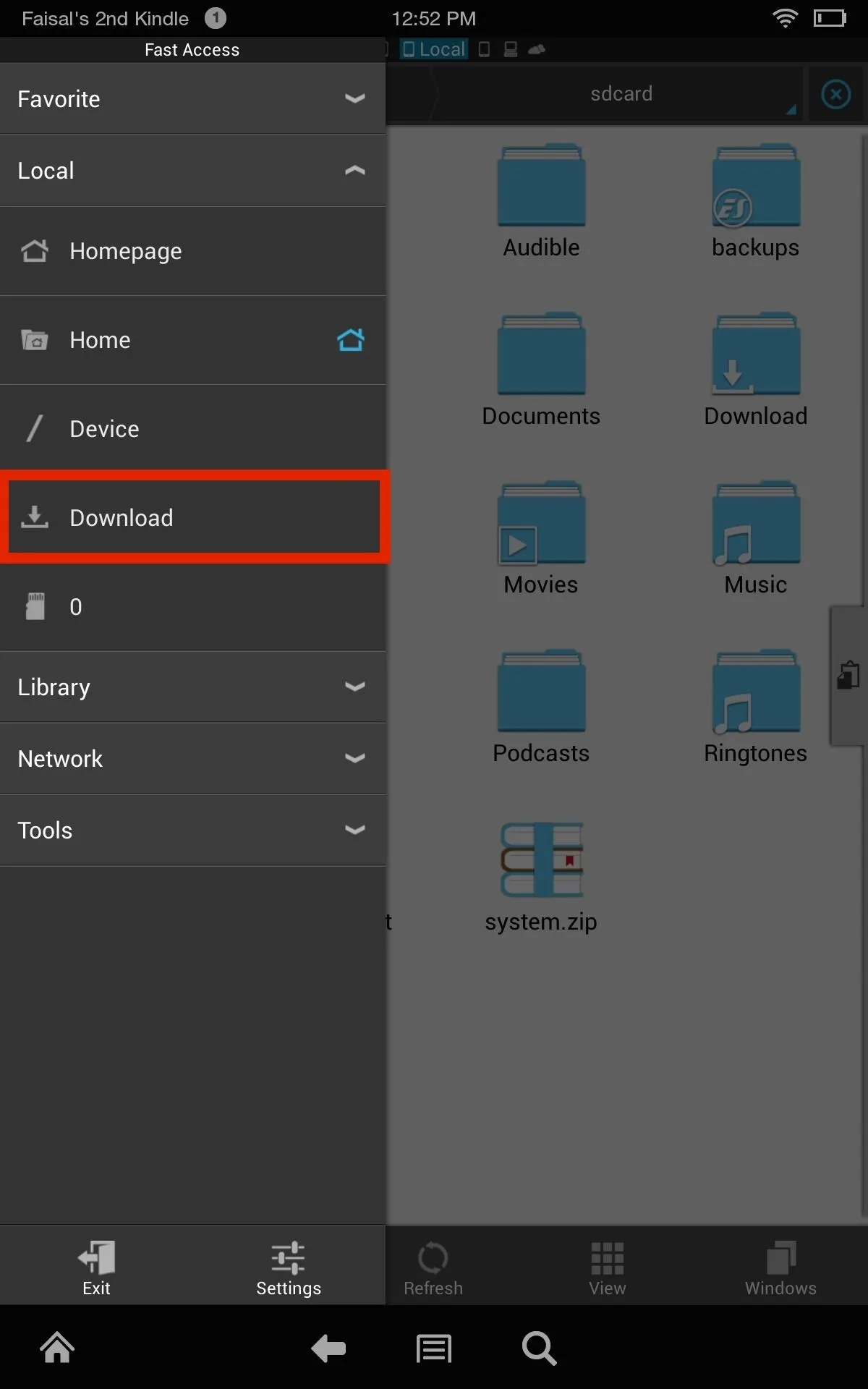Screen dimensions: 868x1389
Task: Open the Music folder
Action: pos(755,538)
